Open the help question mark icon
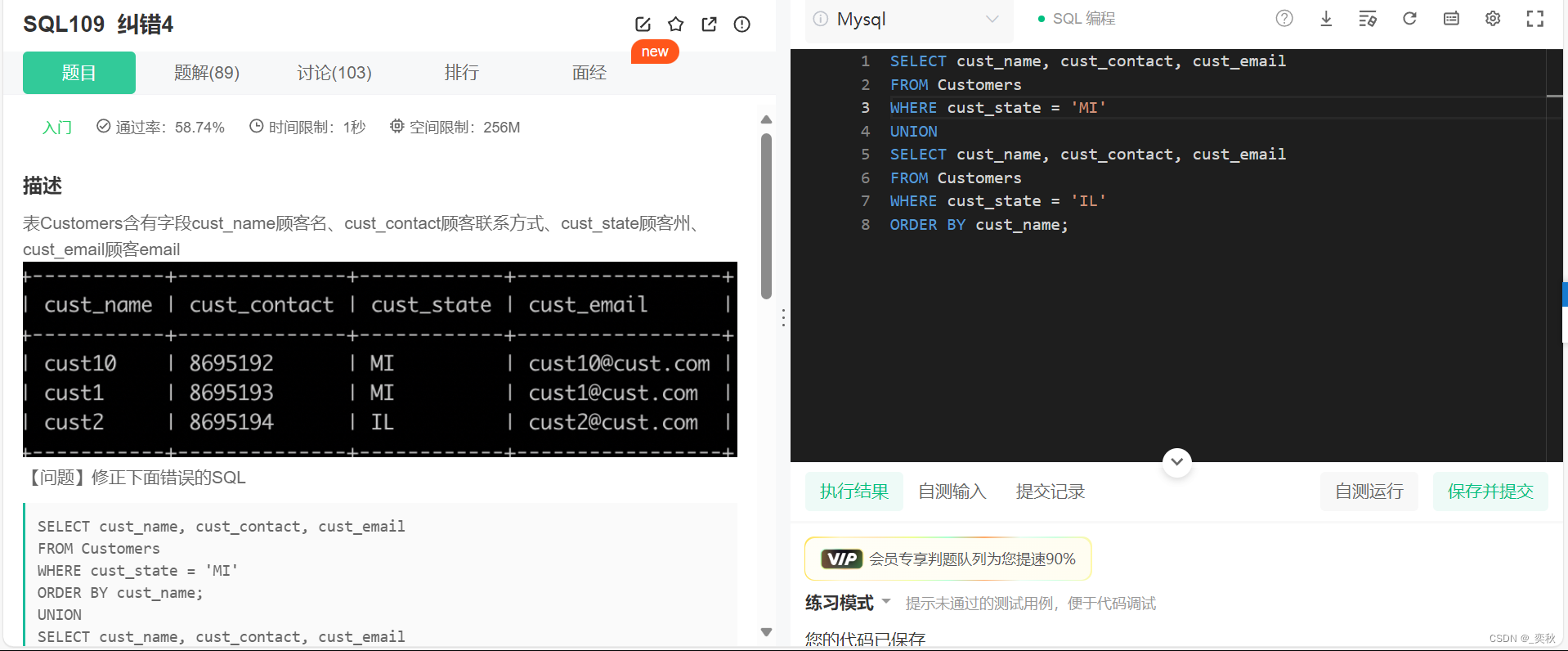 [x=1284, y=18]
